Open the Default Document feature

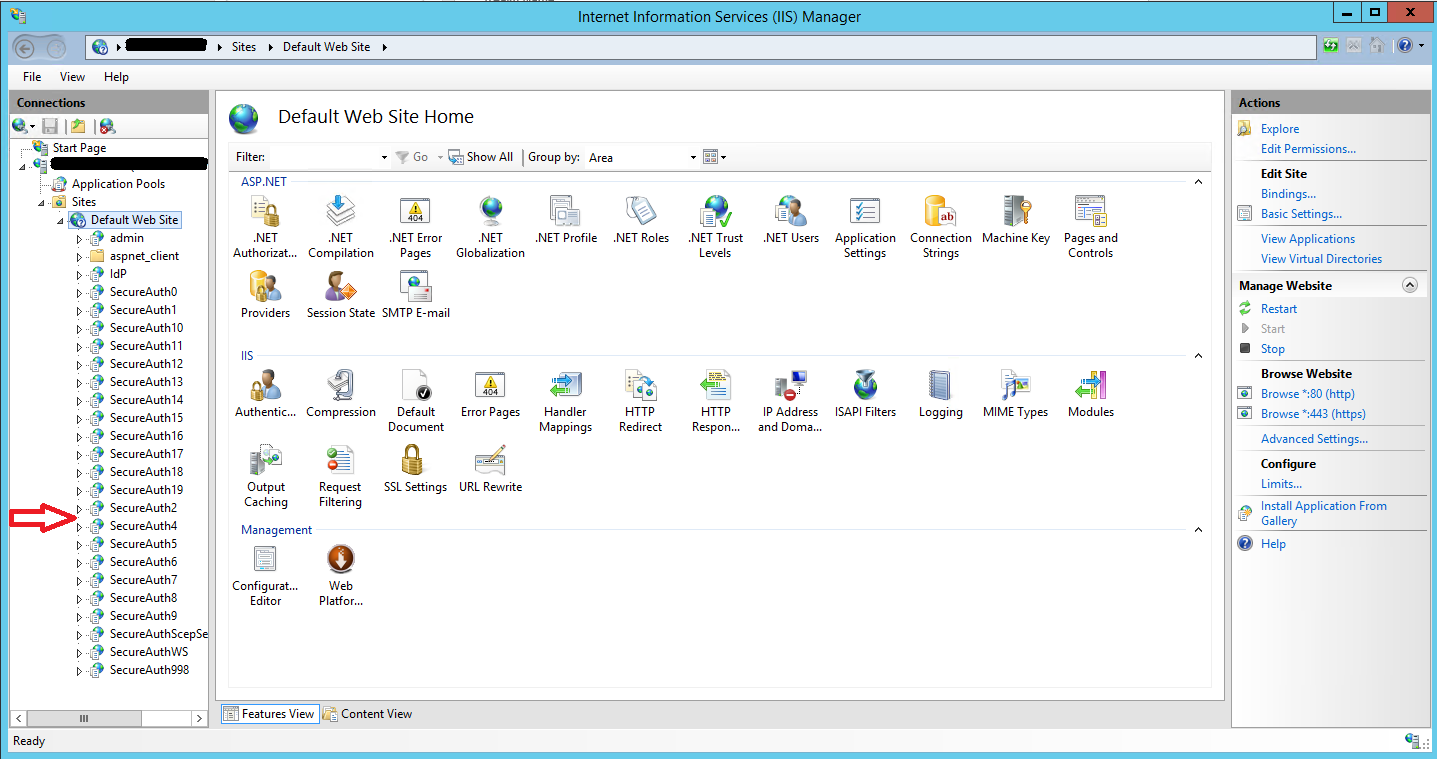click(415, 401)
